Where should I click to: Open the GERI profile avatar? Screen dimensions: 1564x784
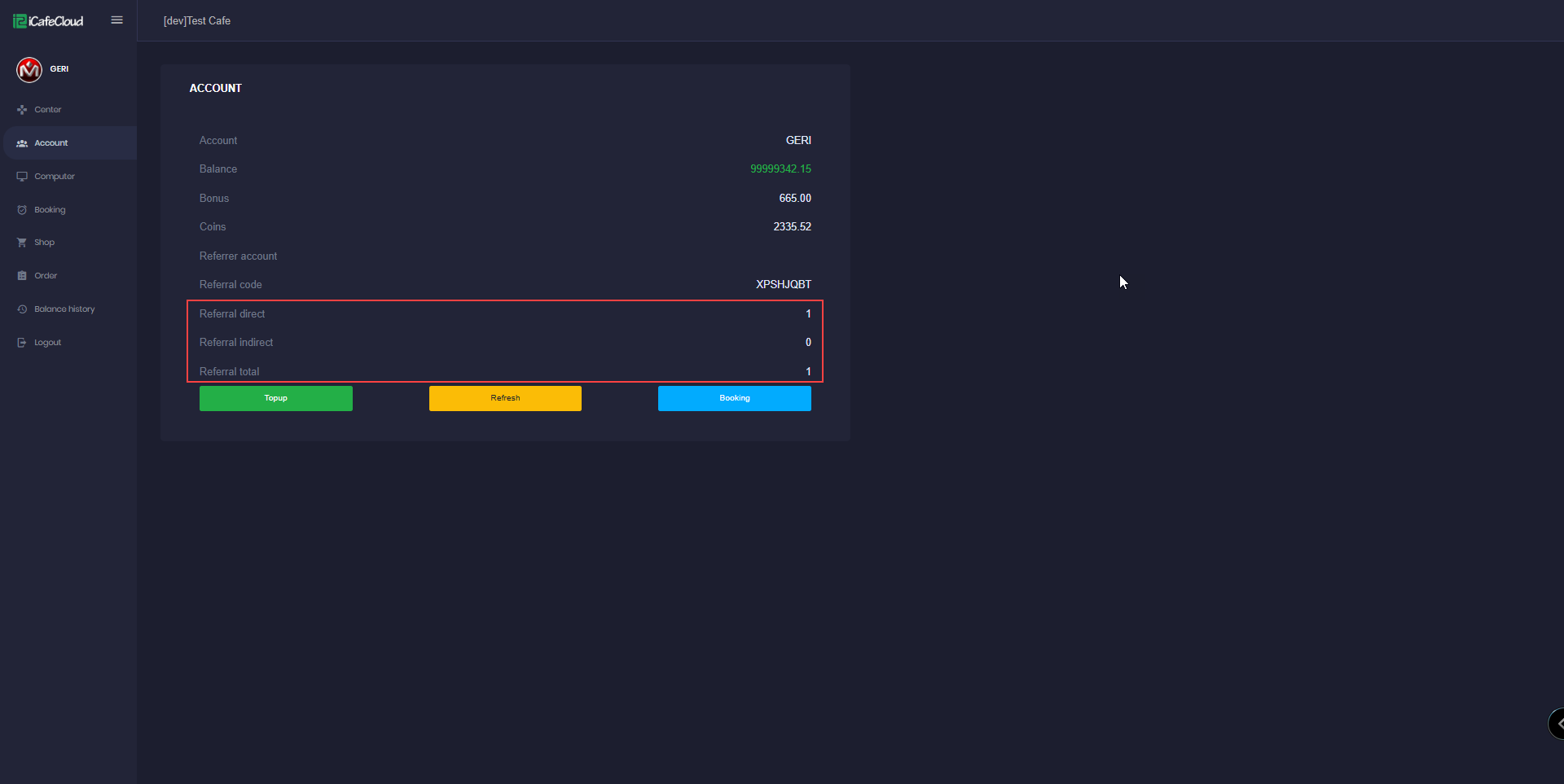(x=29, y=69)
